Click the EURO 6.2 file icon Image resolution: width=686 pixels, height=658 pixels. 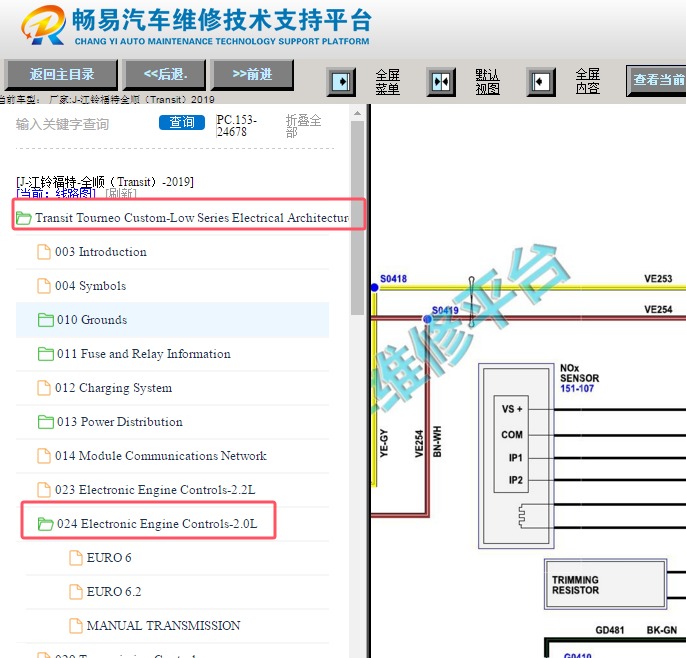click(76, 592)
